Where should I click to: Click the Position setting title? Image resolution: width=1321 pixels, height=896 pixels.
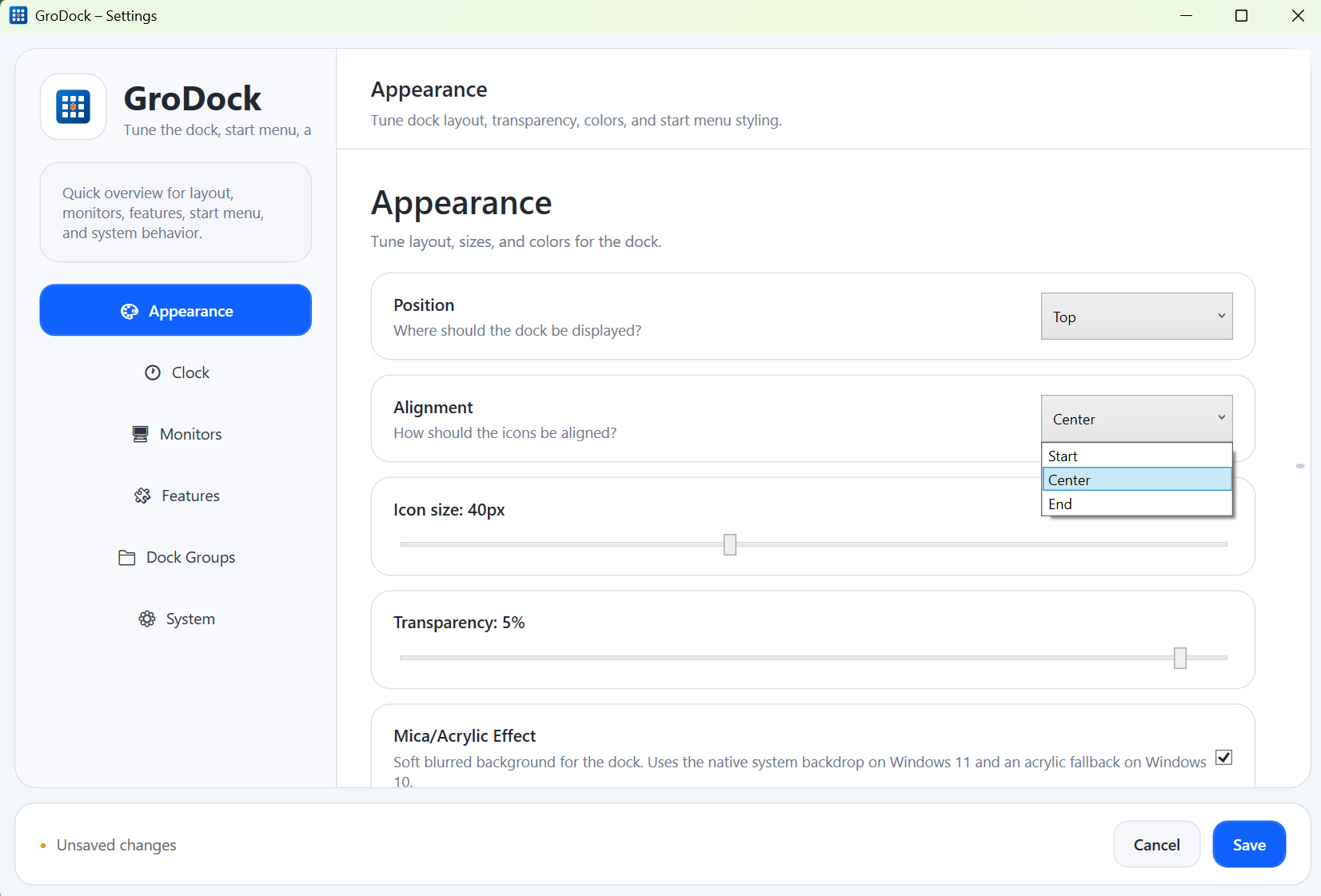(424, 305)
